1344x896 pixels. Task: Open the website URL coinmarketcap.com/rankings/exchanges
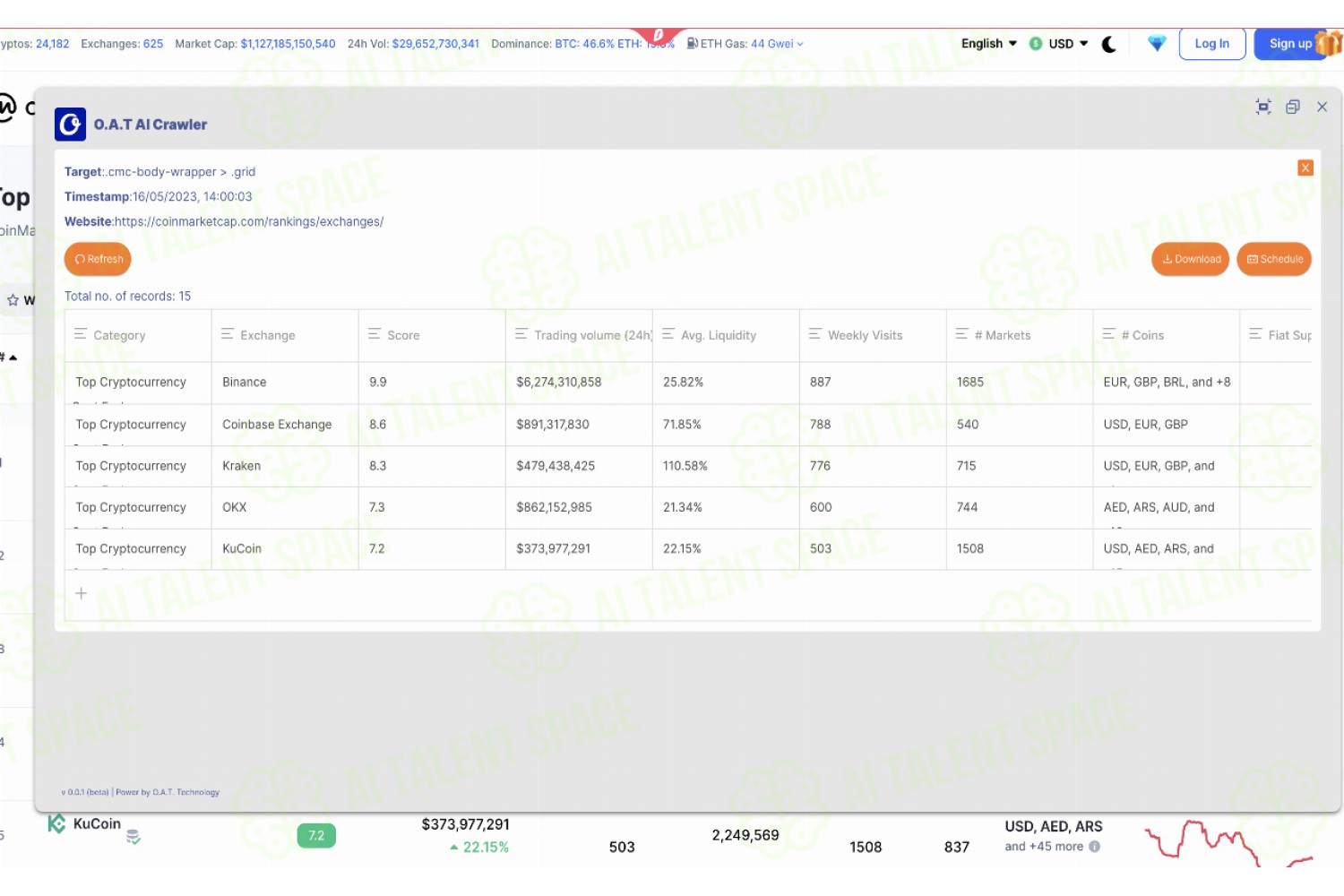(x=249, y=221)
